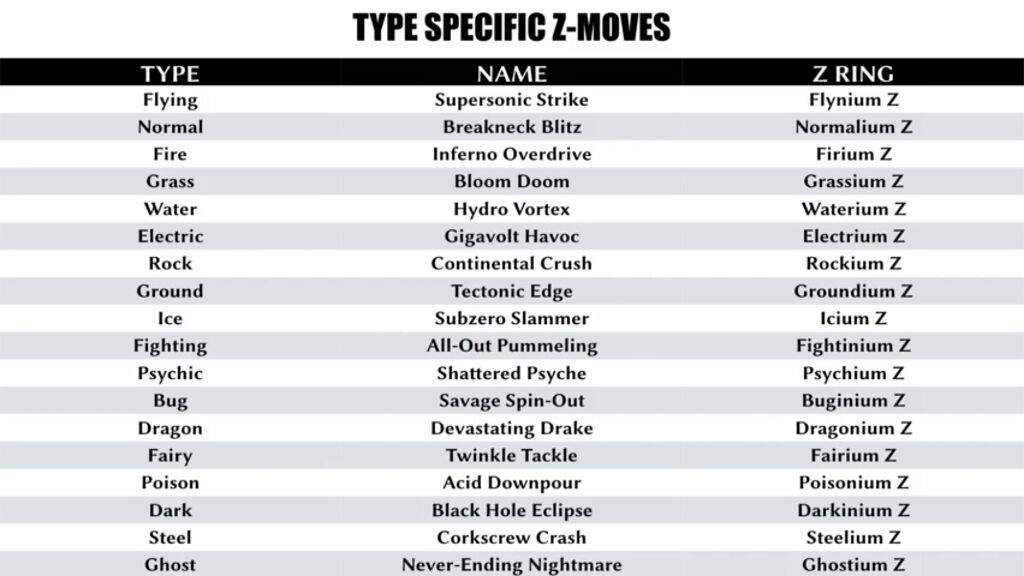Select the Continental Crush text
Image resolution: width=1024 pixels, height=576 pixels.
pos(511,264)
